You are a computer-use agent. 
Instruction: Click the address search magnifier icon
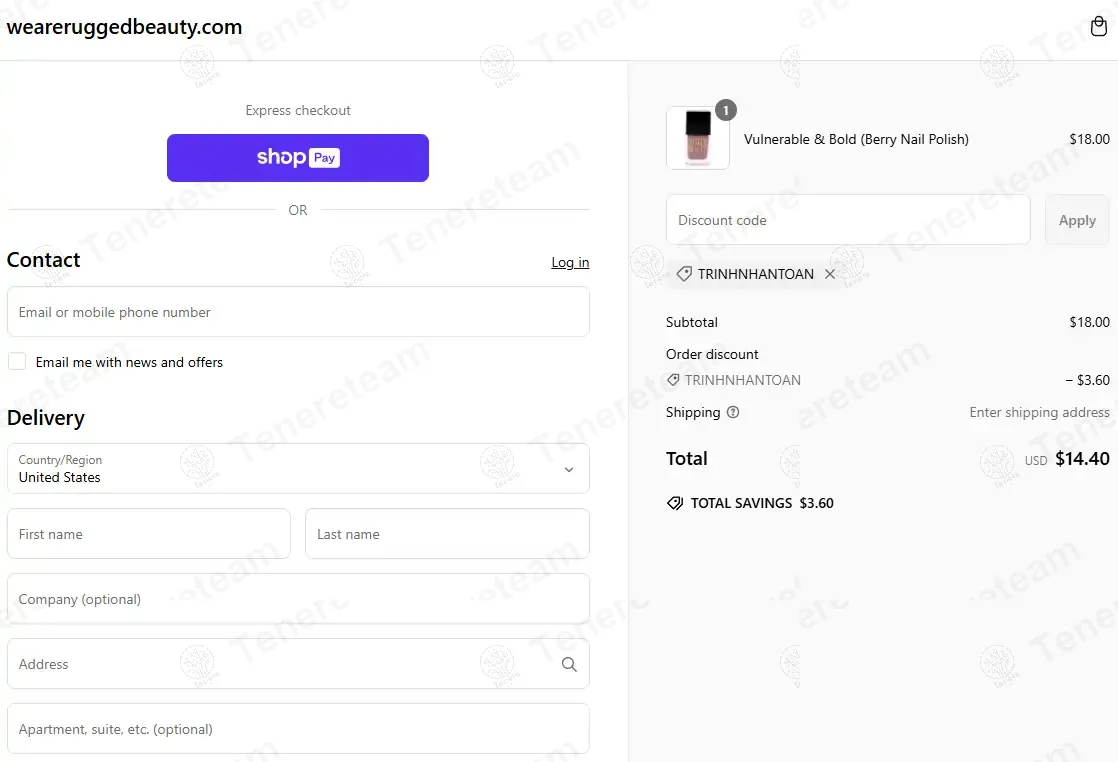[x=569, y=664]
